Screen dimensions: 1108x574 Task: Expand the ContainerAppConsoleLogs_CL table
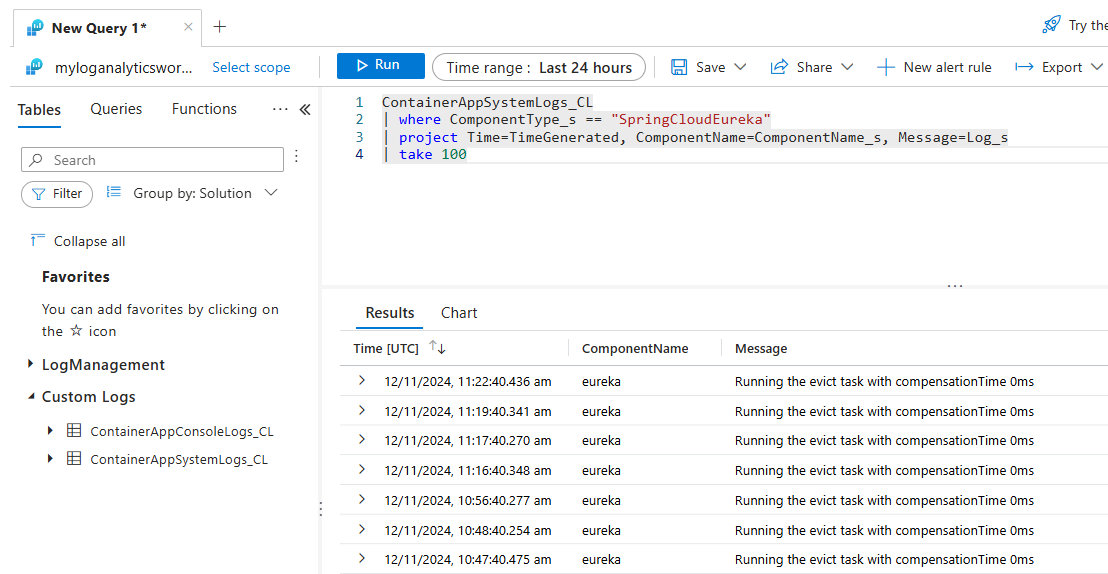tap(50, 430)
